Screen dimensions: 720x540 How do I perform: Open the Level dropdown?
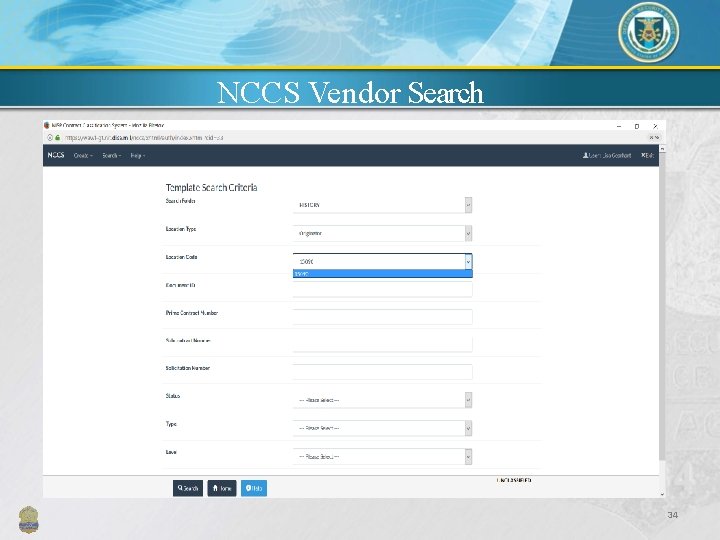(x=382, y=456)
